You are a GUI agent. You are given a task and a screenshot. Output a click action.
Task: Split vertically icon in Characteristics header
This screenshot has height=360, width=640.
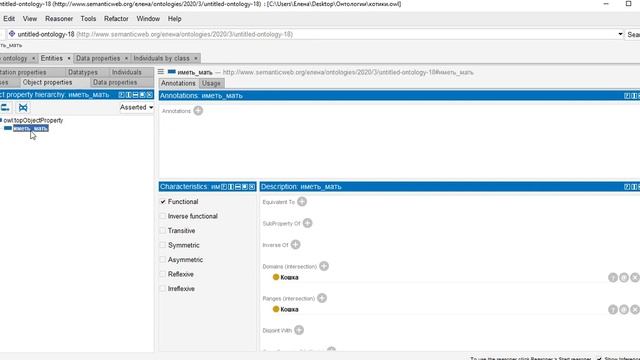click(x=231, y=187)
